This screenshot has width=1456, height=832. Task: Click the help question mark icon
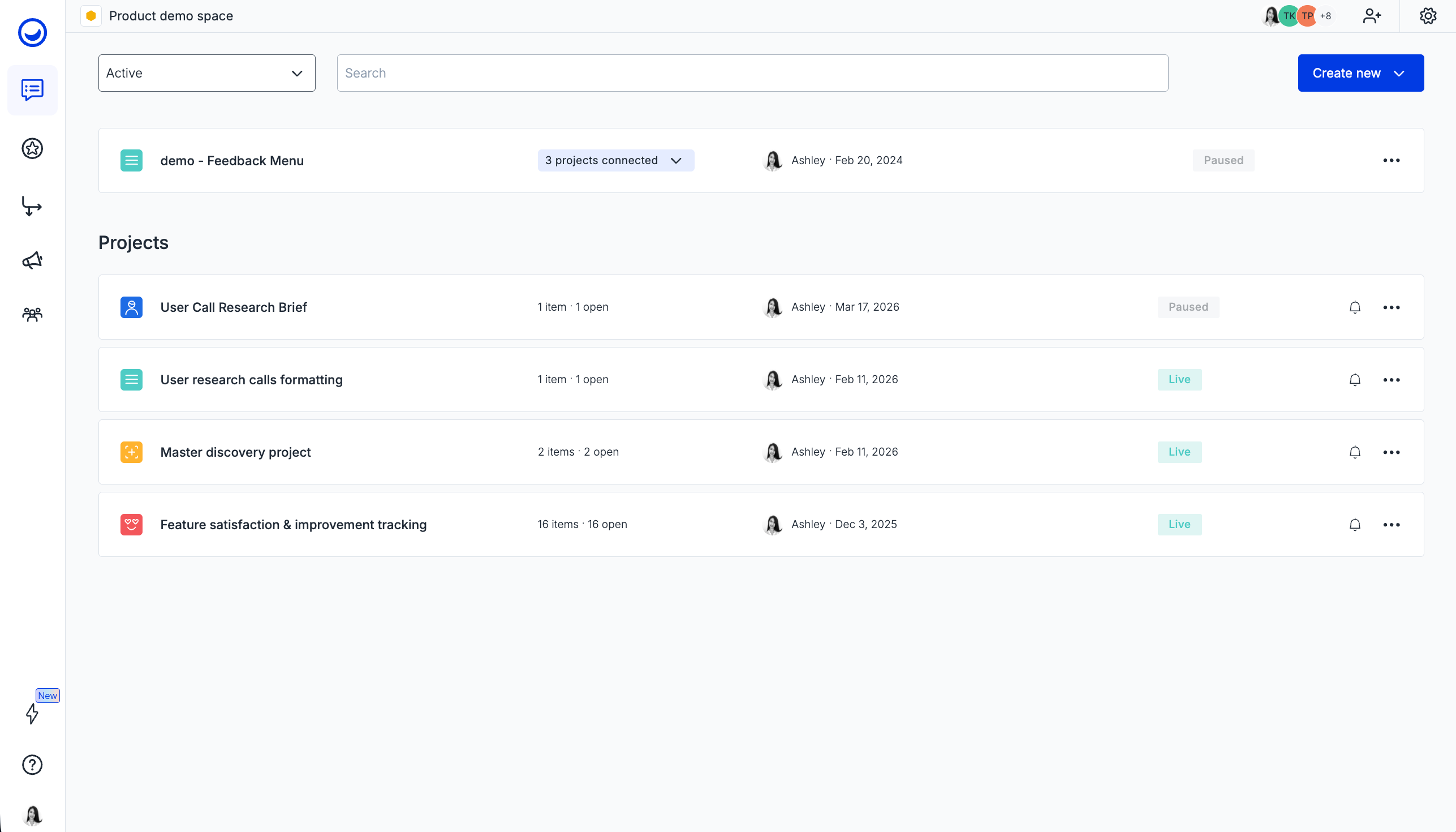click(33, 765)
